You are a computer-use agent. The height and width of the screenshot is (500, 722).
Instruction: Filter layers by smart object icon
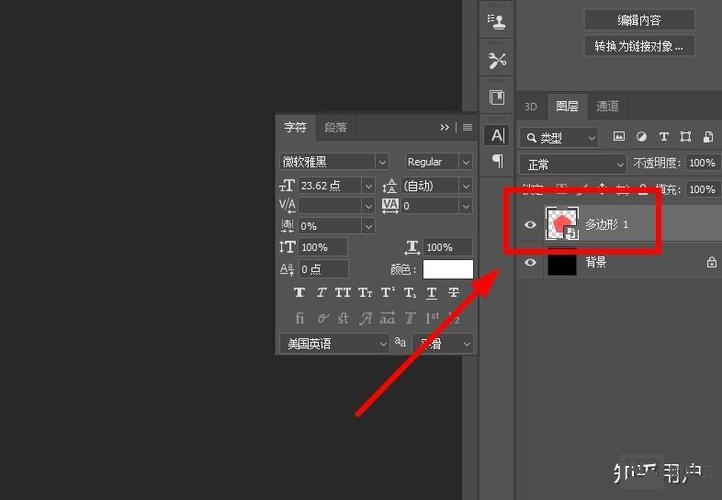[x=708, y=137]
